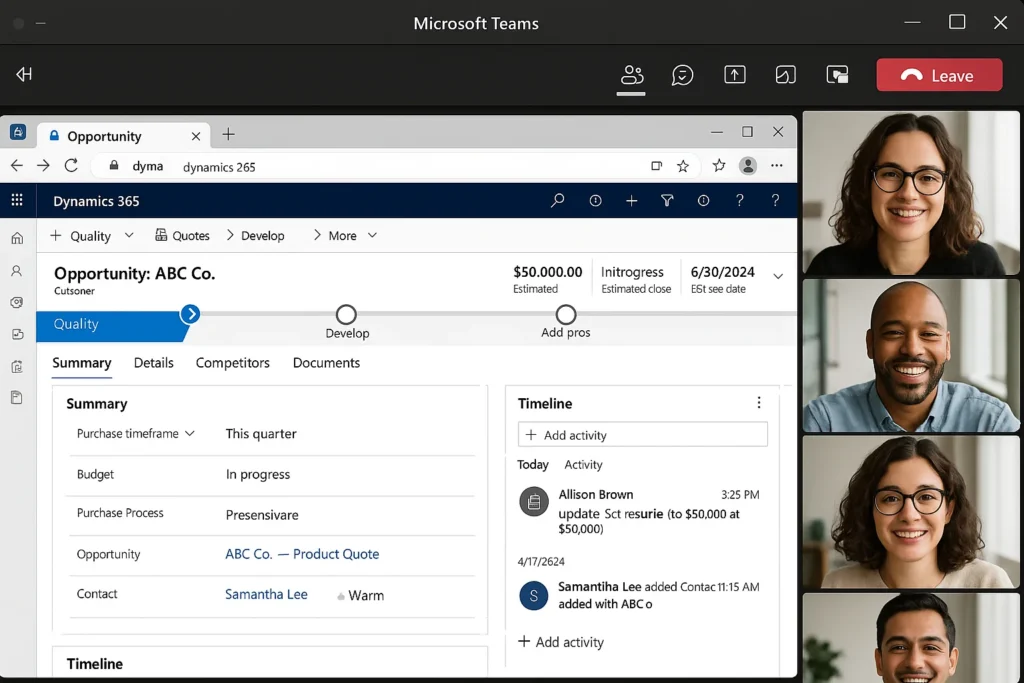Select the Today filter in Timeline
The image size is (1024, 683).
pyautogui.click(x=533, y=465)
